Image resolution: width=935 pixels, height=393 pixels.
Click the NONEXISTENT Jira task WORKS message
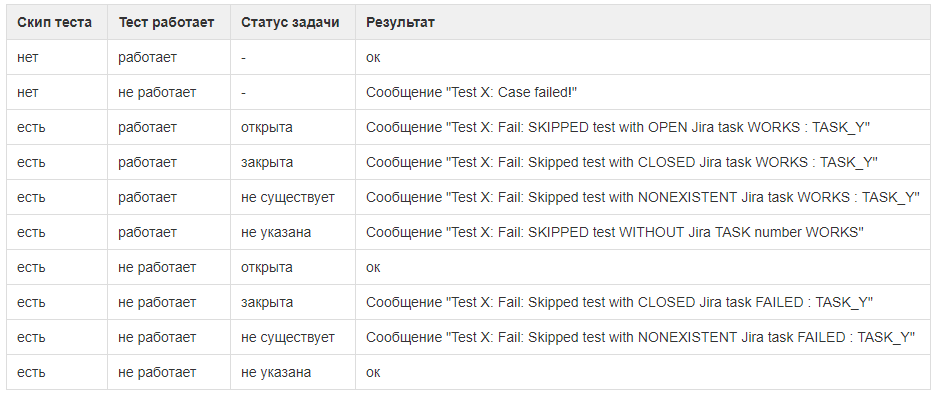[x=643, y=197]
